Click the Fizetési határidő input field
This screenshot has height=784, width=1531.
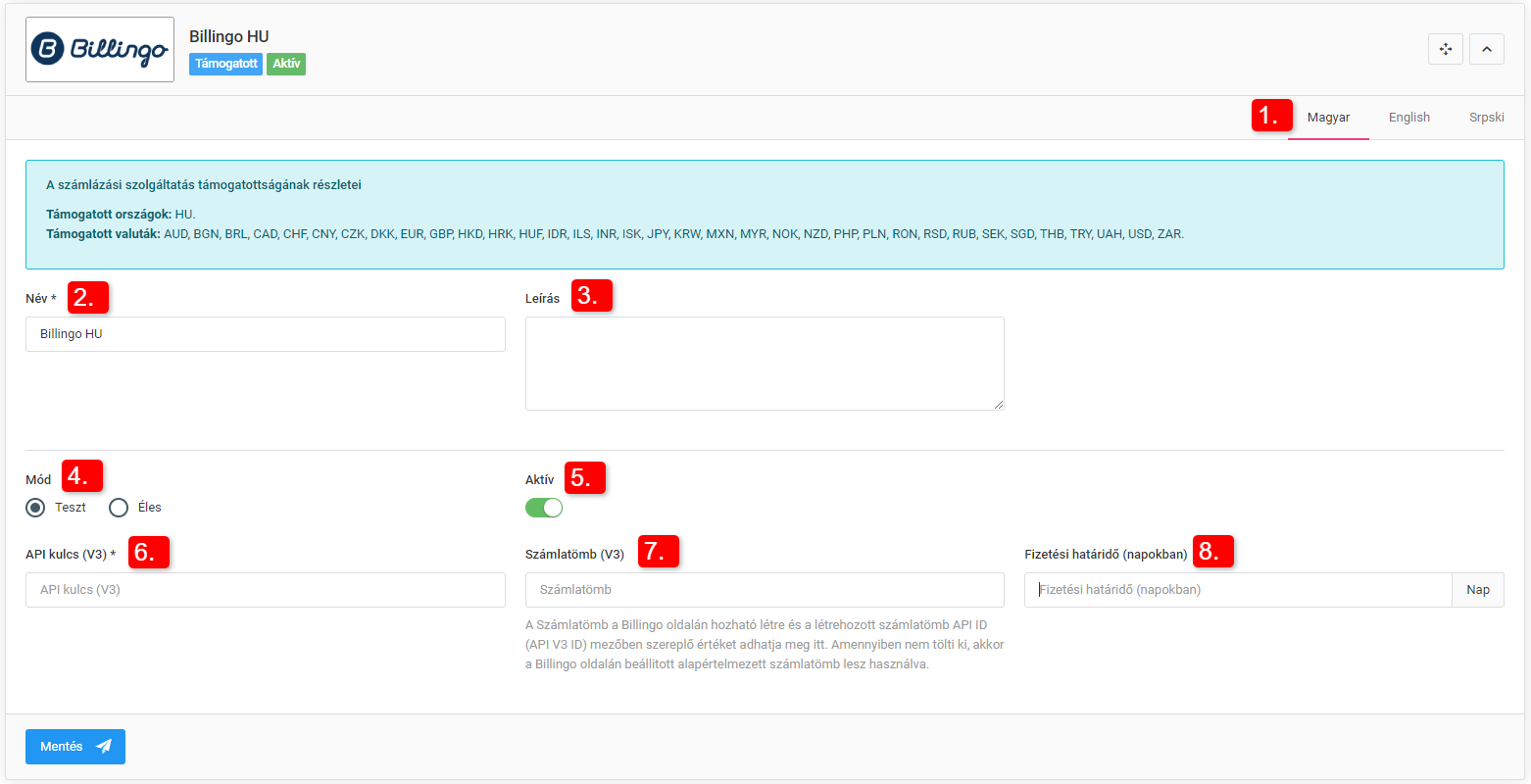tap(1237, 590)
